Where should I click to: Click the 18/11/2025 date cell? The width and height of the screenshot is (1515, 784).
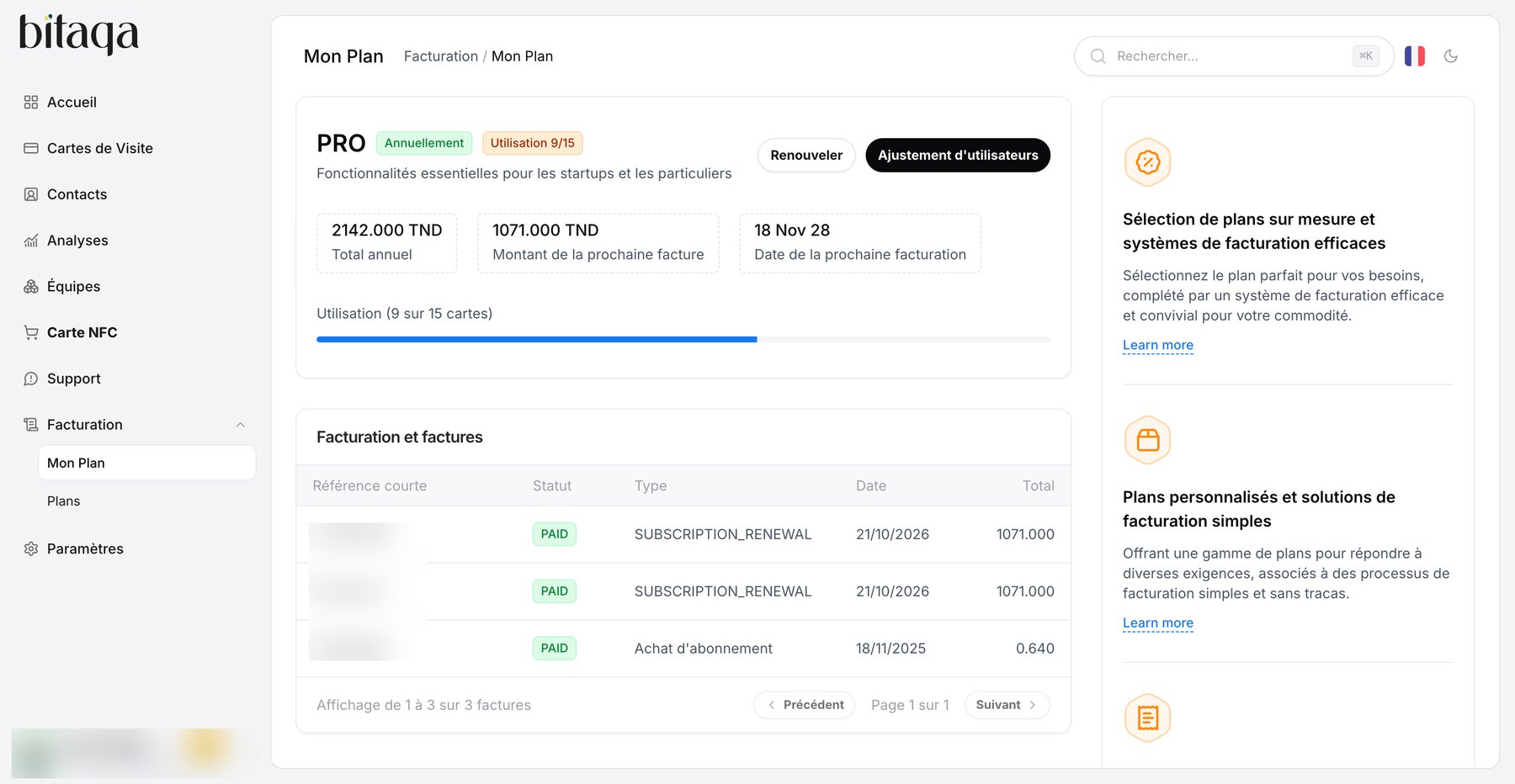(890, 649)
